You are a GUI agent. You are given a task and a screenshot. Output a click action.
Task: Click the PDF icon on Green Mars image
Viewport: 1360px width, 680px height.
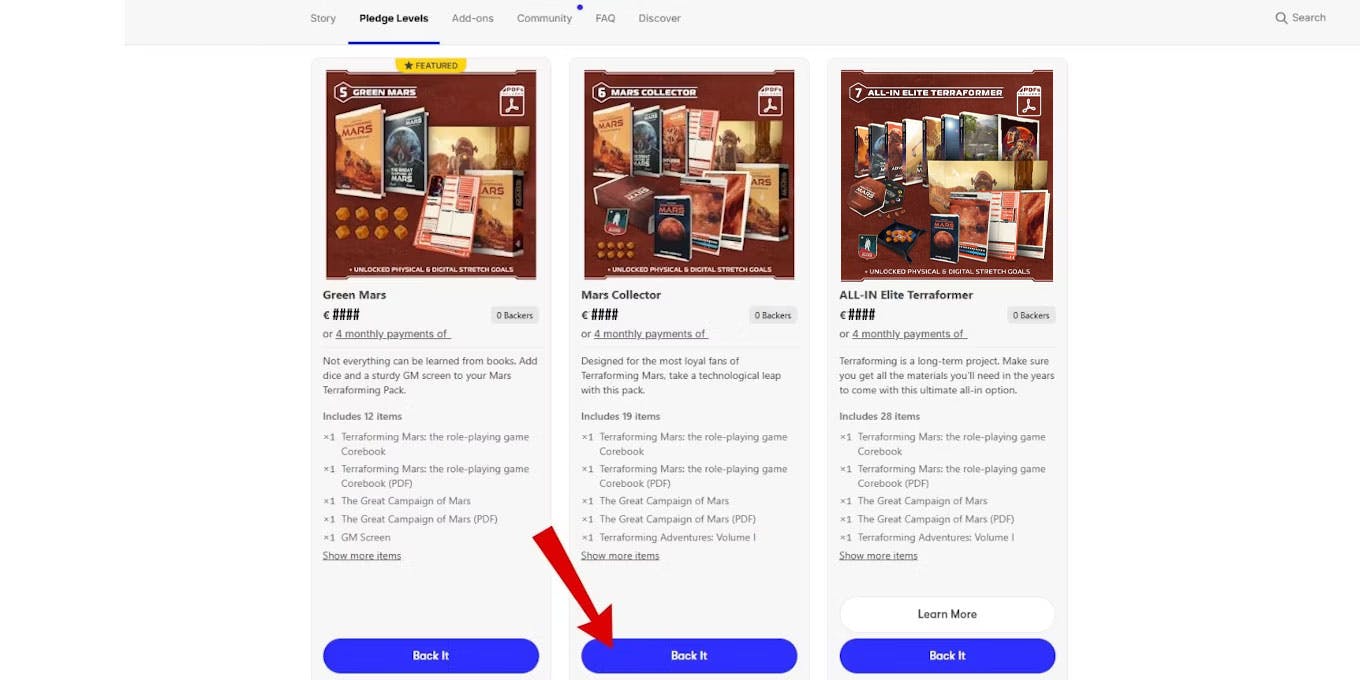[512, 101]
